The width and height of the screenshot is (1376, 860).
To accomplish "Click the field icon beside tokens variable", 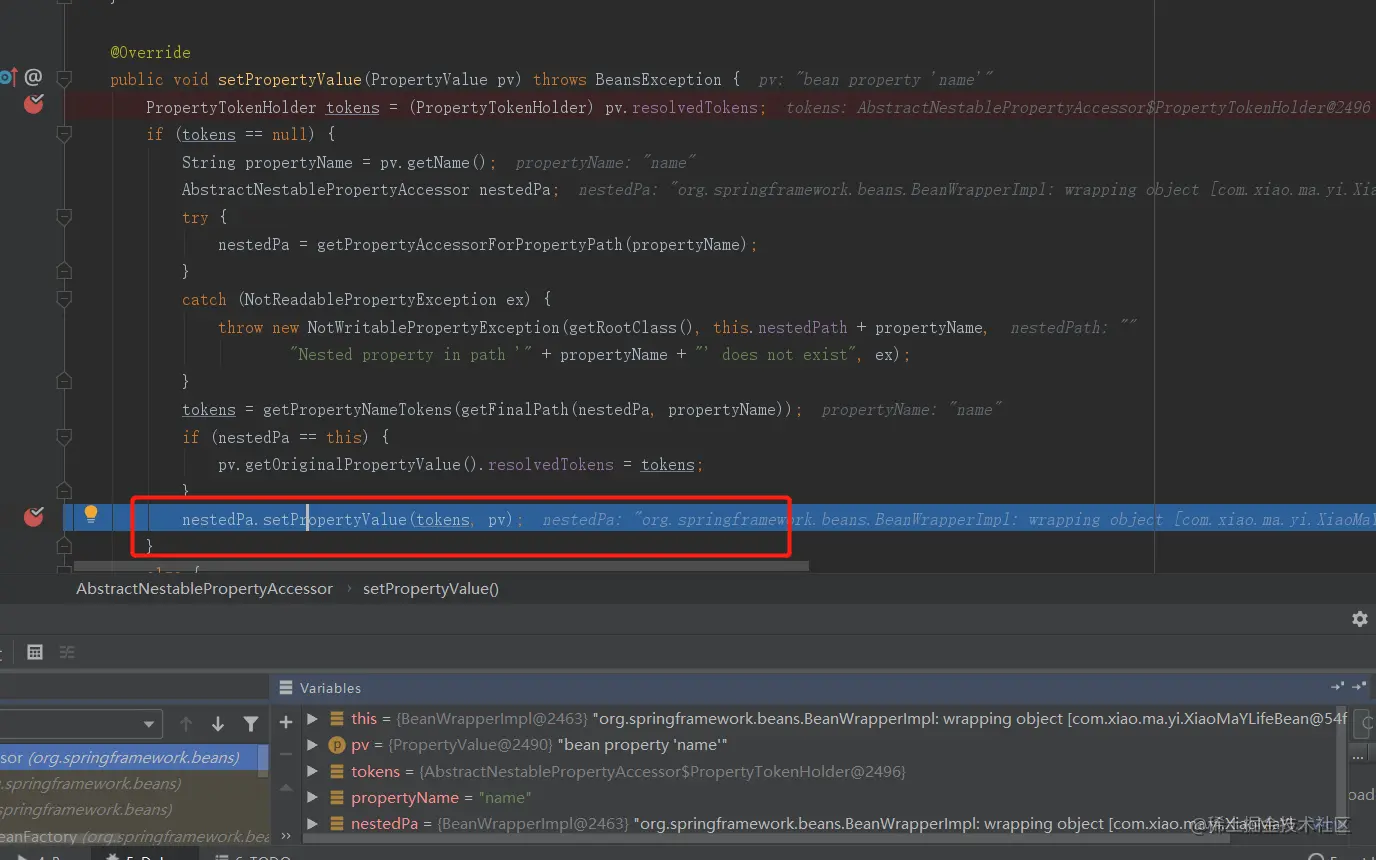I will click(336, 772).
